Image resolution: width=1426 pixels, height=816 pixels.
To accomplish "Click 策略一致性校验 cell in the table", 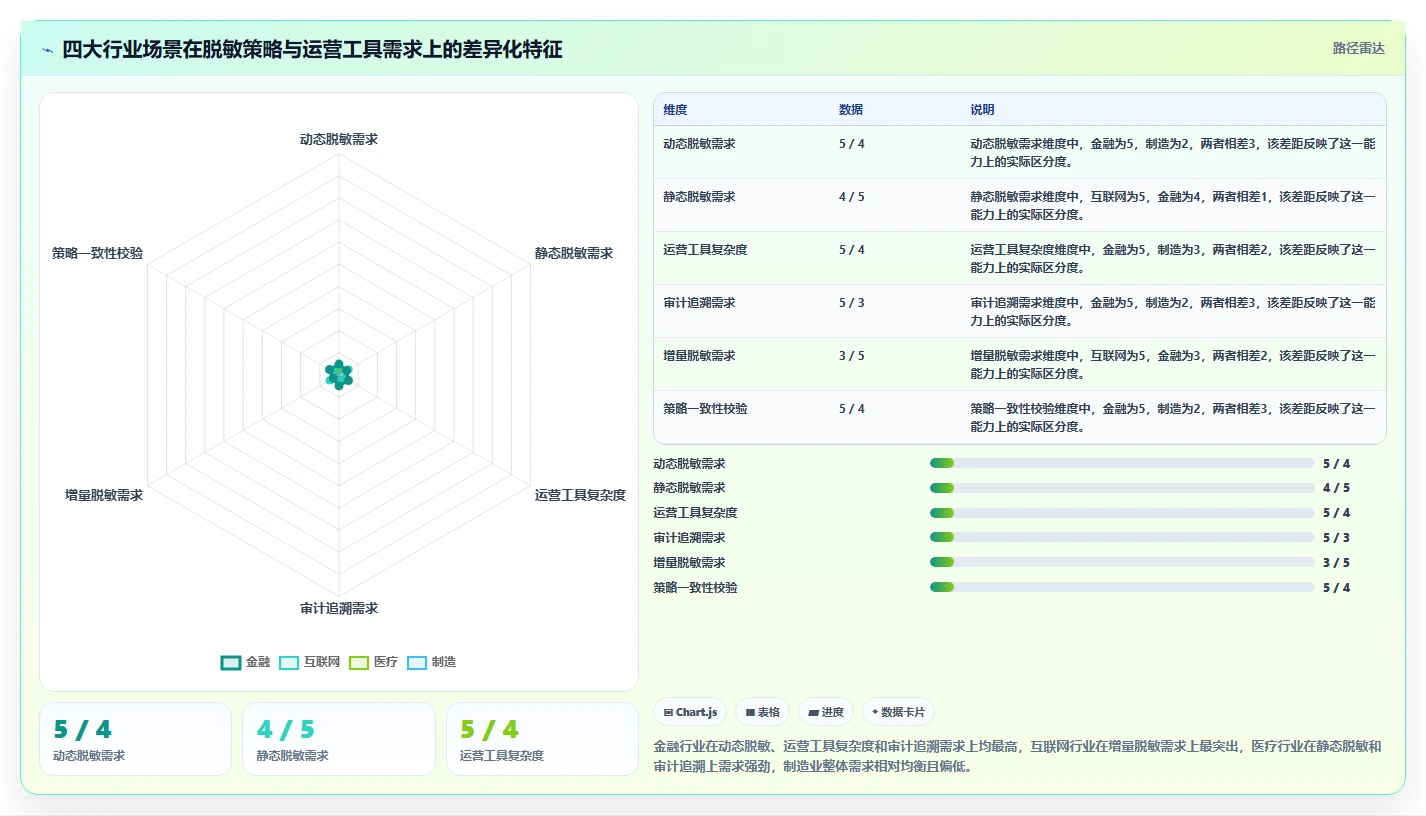I will (x=705, y=409).
